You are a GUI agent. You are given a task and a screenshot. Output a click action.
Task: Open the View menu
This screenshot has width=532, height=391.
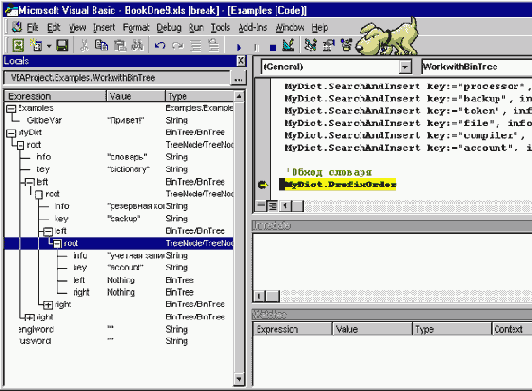[78, 27]
